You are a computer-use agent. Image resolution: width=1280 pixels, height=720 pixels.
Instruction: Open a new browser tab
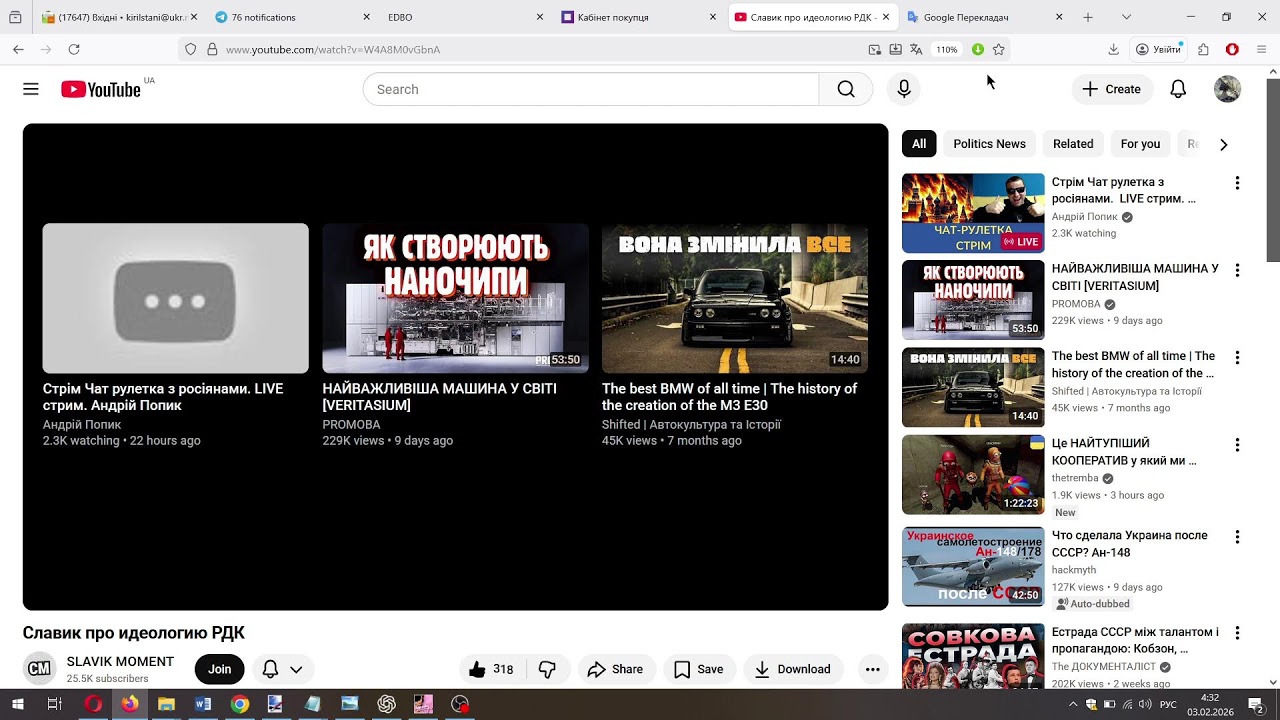point(1088,17)
